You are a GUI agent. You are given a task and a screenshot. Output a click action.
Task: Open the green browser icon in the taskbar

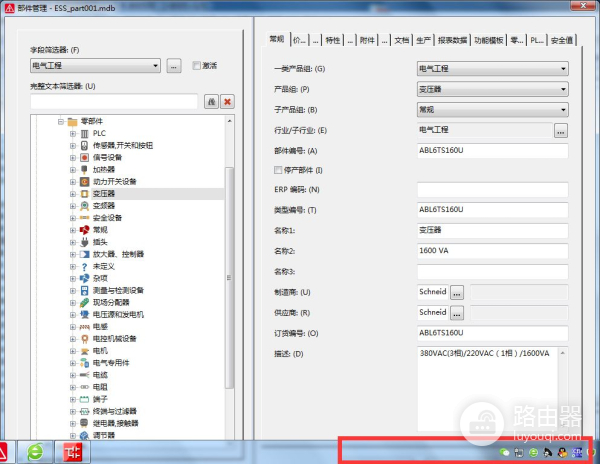click(x=35, y=452)
